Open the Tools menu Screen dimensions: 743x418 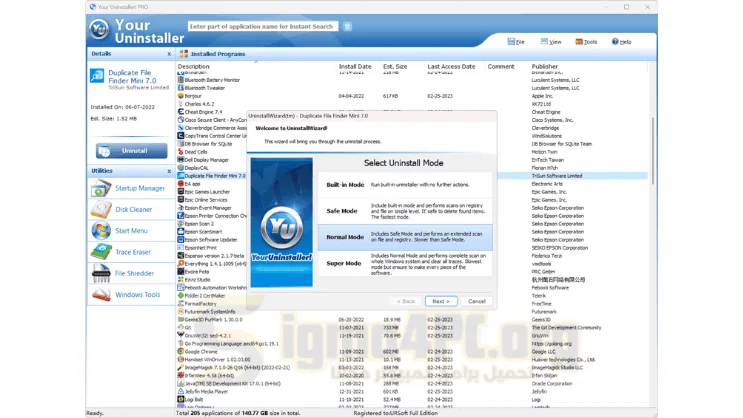coord(586,42)
